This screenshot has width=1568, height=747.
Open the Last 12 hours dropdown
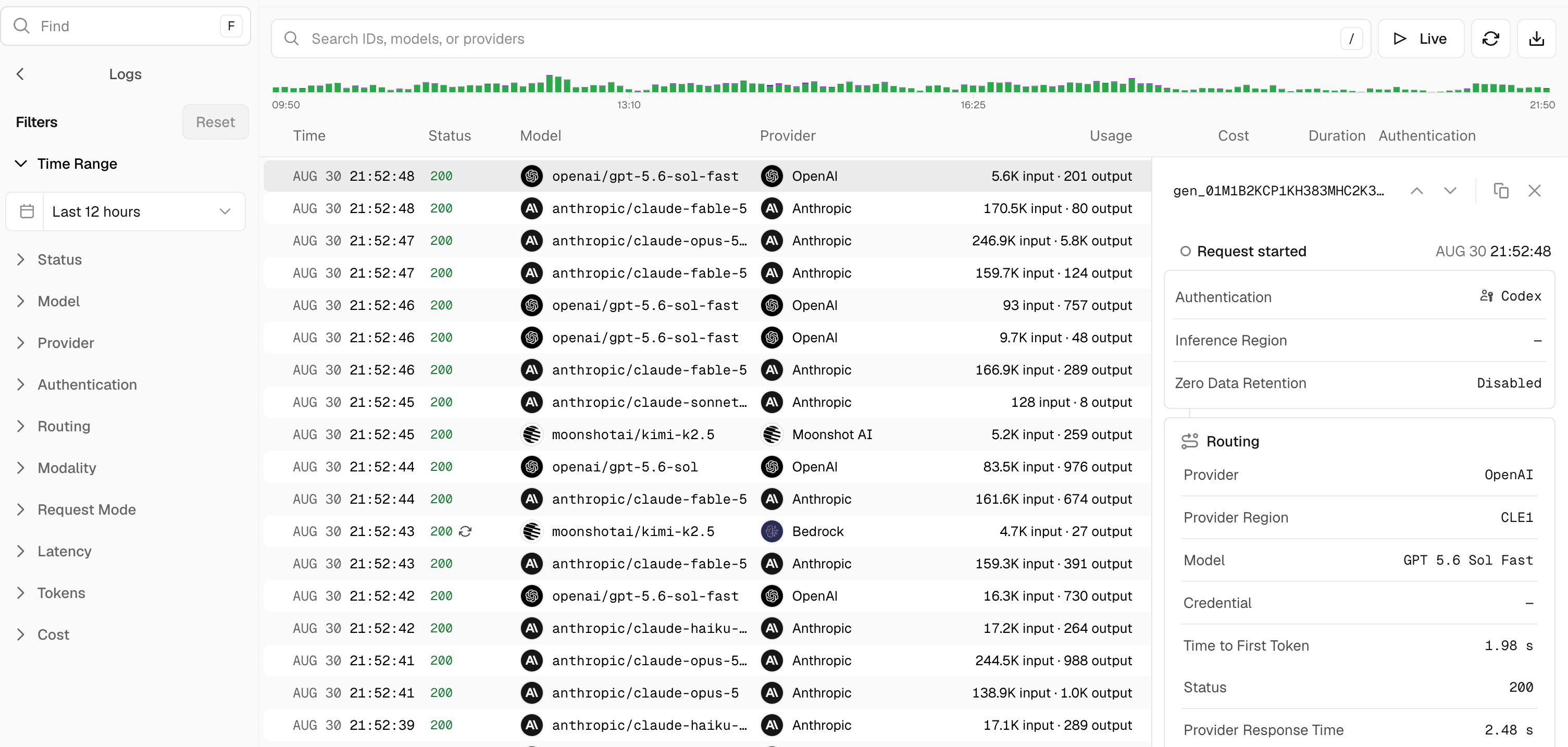coord(126,212)
